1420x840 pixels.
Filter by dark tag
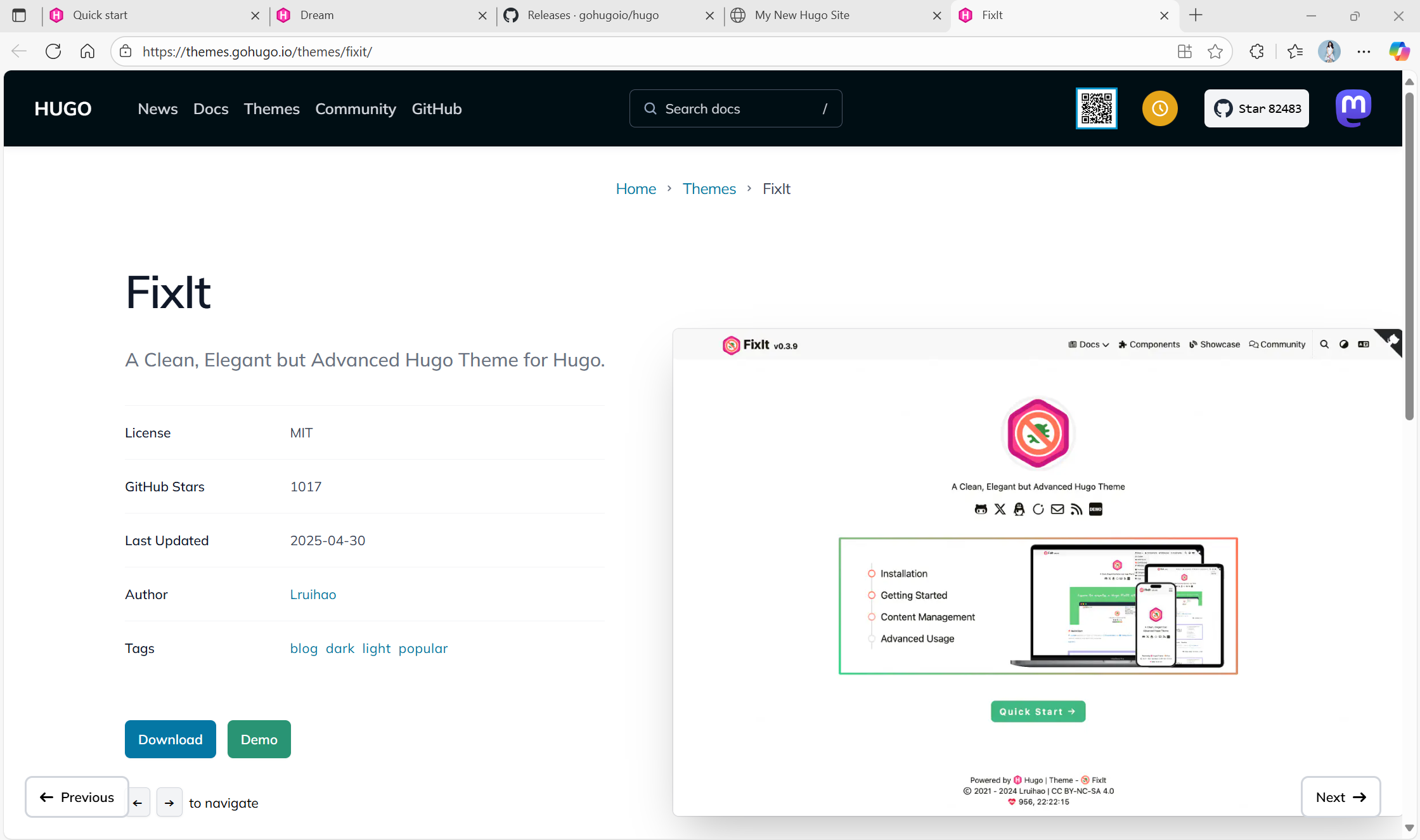[340, 649]
